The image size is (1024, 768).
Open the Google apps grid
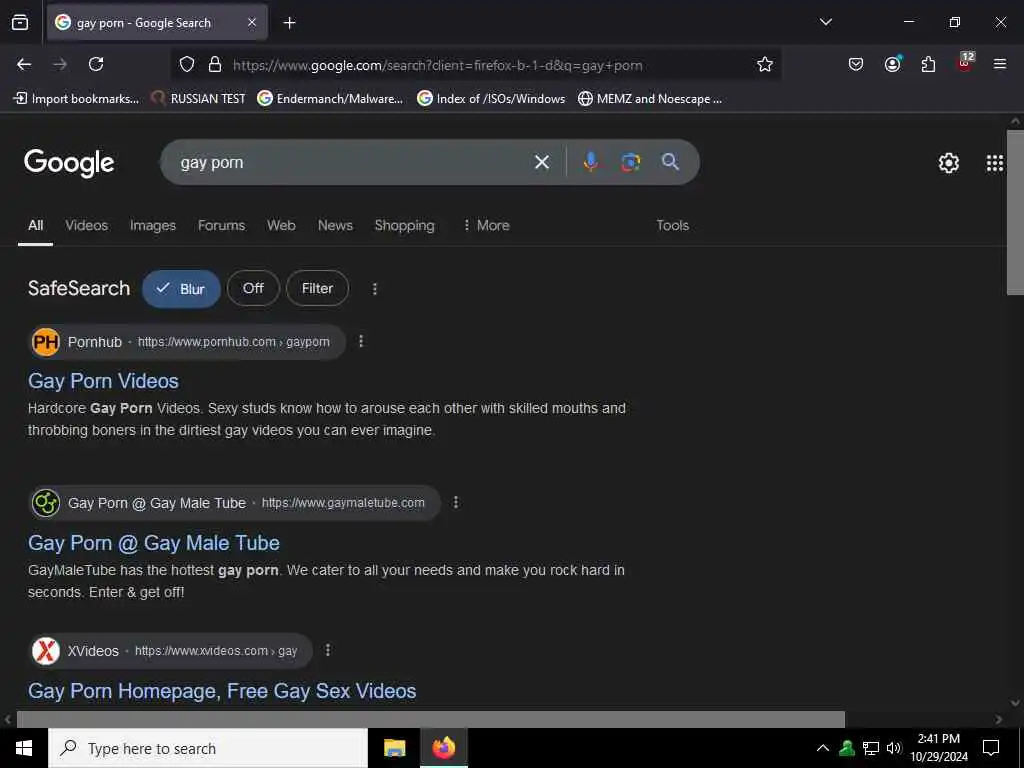(994, 163)
